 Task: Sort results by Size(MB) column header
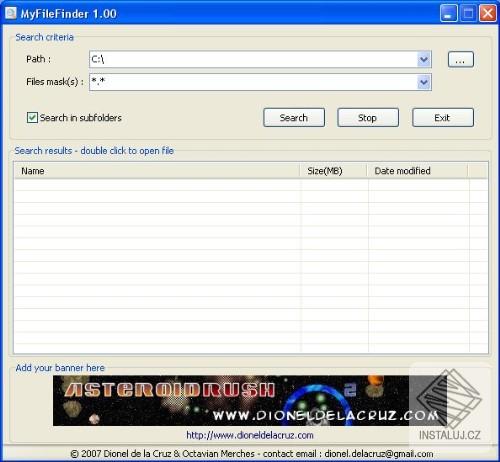(x=334, y=171)
